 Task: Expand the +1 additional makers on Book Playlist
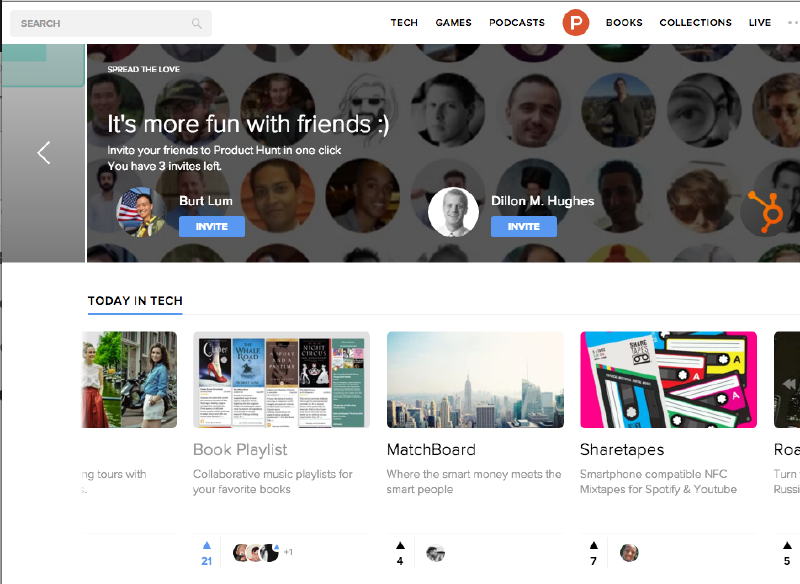coord(288,553)
